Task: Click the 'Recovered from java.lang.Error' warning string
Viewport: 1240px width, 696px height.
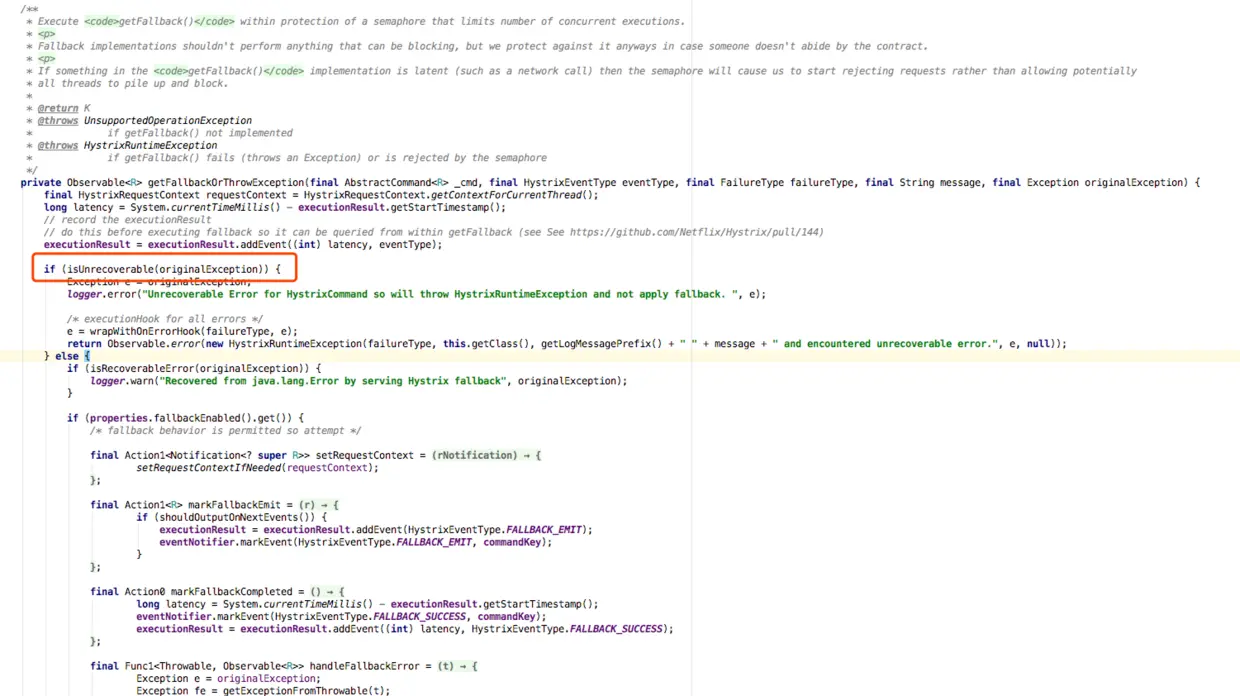Action: point(332,381)
